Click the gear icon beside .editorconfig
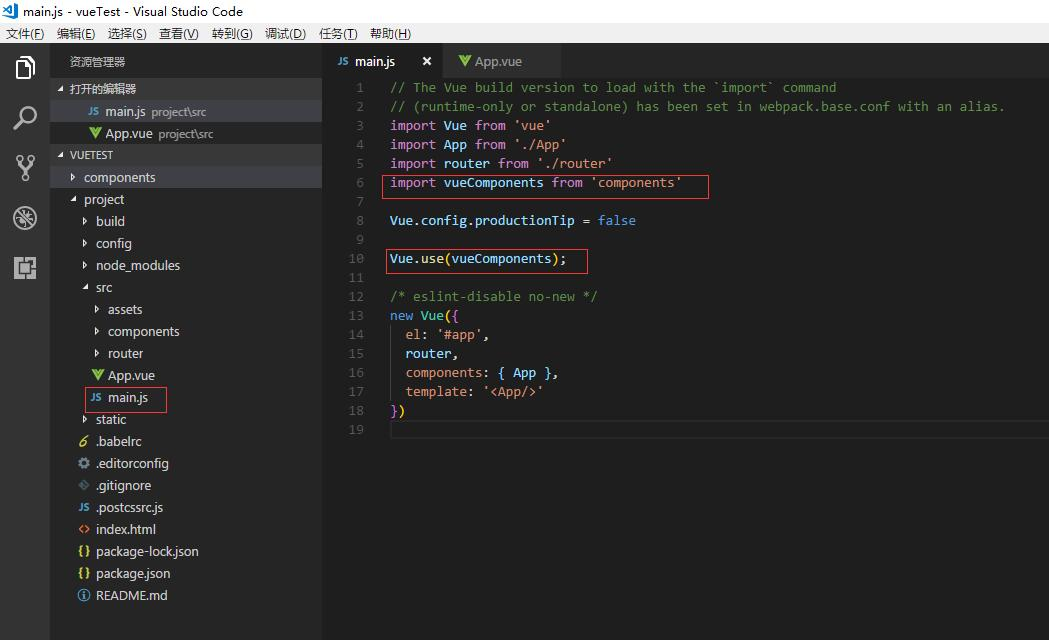1049x640 pixels. 84,463
